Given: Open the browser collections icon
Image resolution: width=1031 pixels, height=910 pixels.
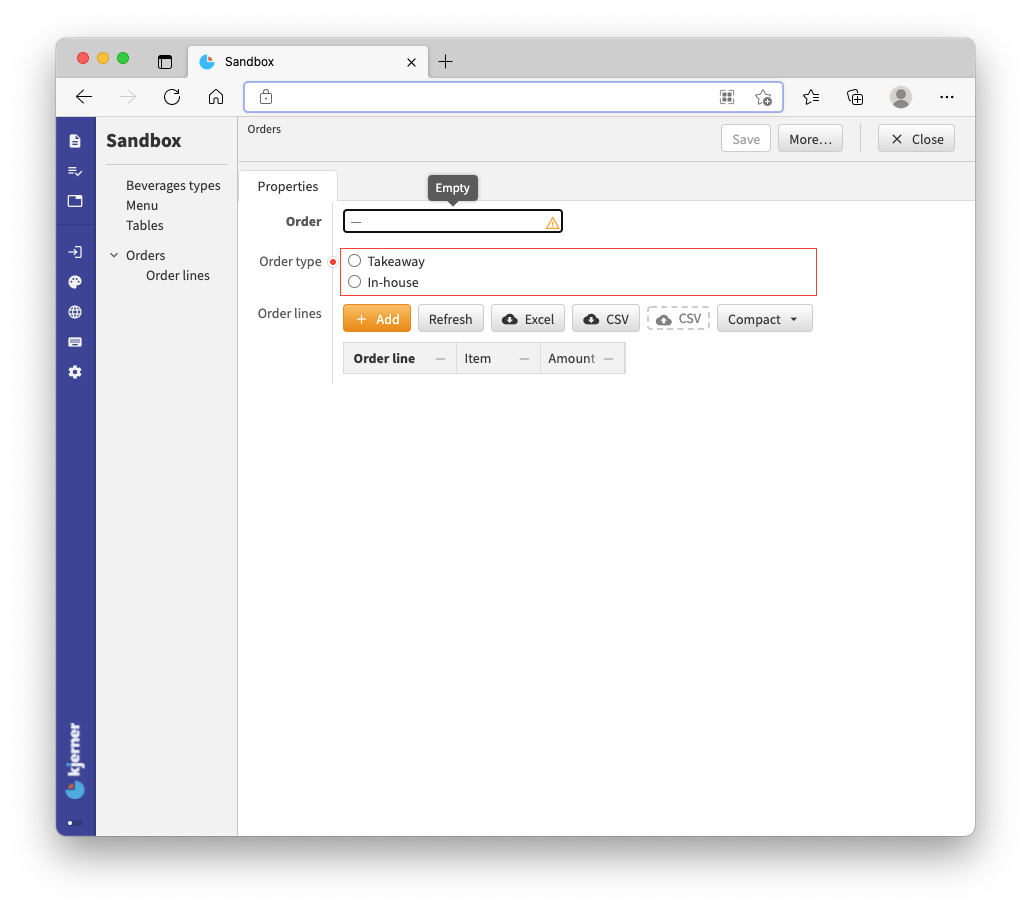Looking at the screenshot, I should (855, 97).
